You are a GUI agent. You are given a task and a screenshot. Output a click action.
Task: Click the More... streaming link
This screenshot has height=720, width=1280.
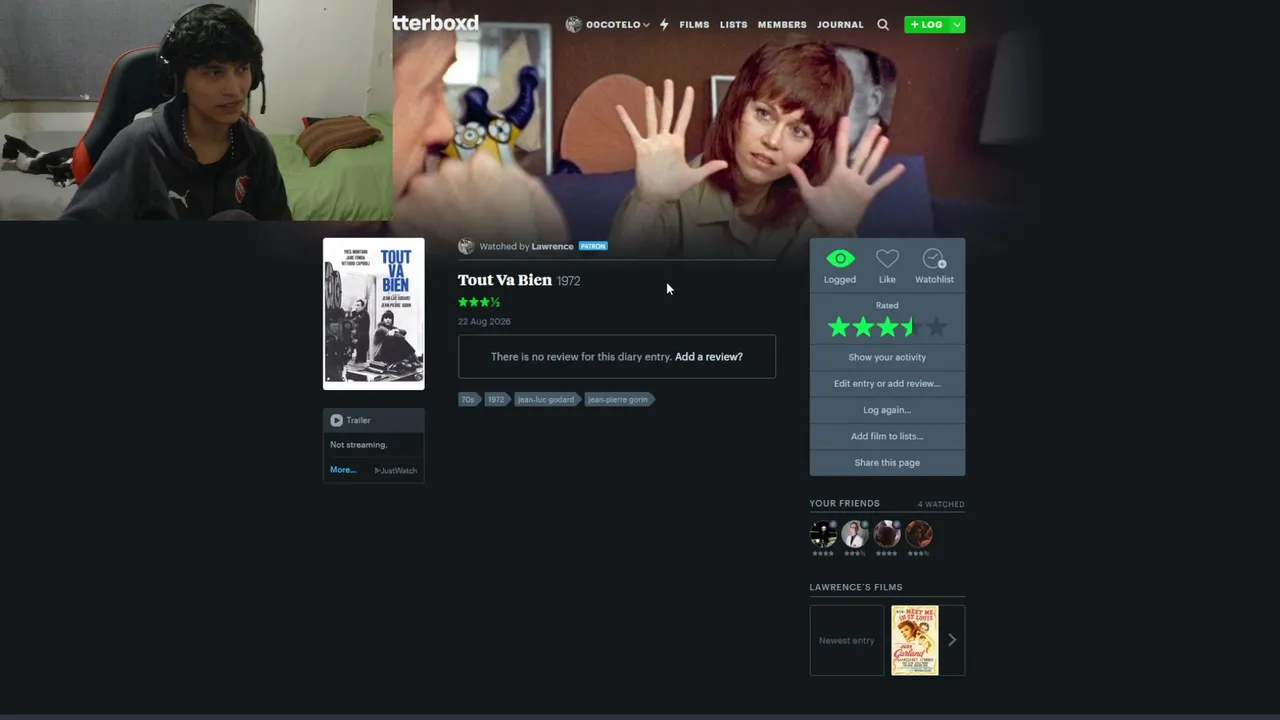tap(343, 470)
